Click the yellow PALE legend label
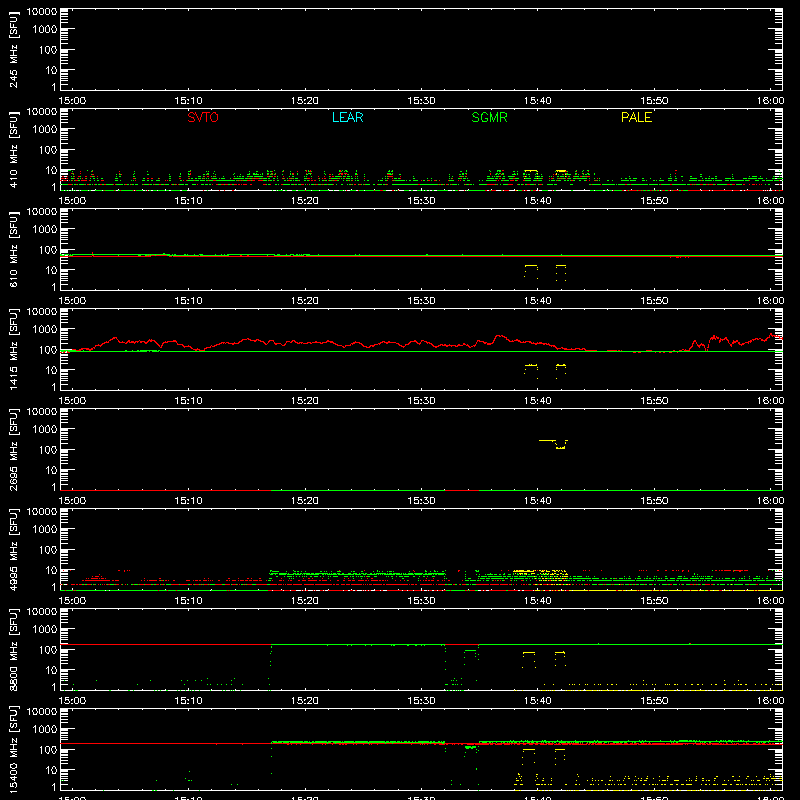800x800 pixels. [636, 117]
